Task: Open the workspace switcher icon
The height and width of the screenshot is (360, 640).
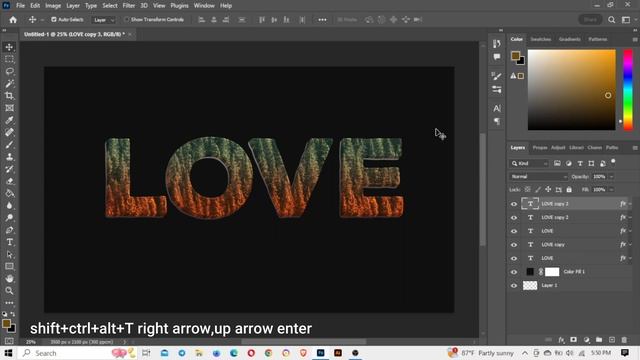Action: click(x=626, y=20)
